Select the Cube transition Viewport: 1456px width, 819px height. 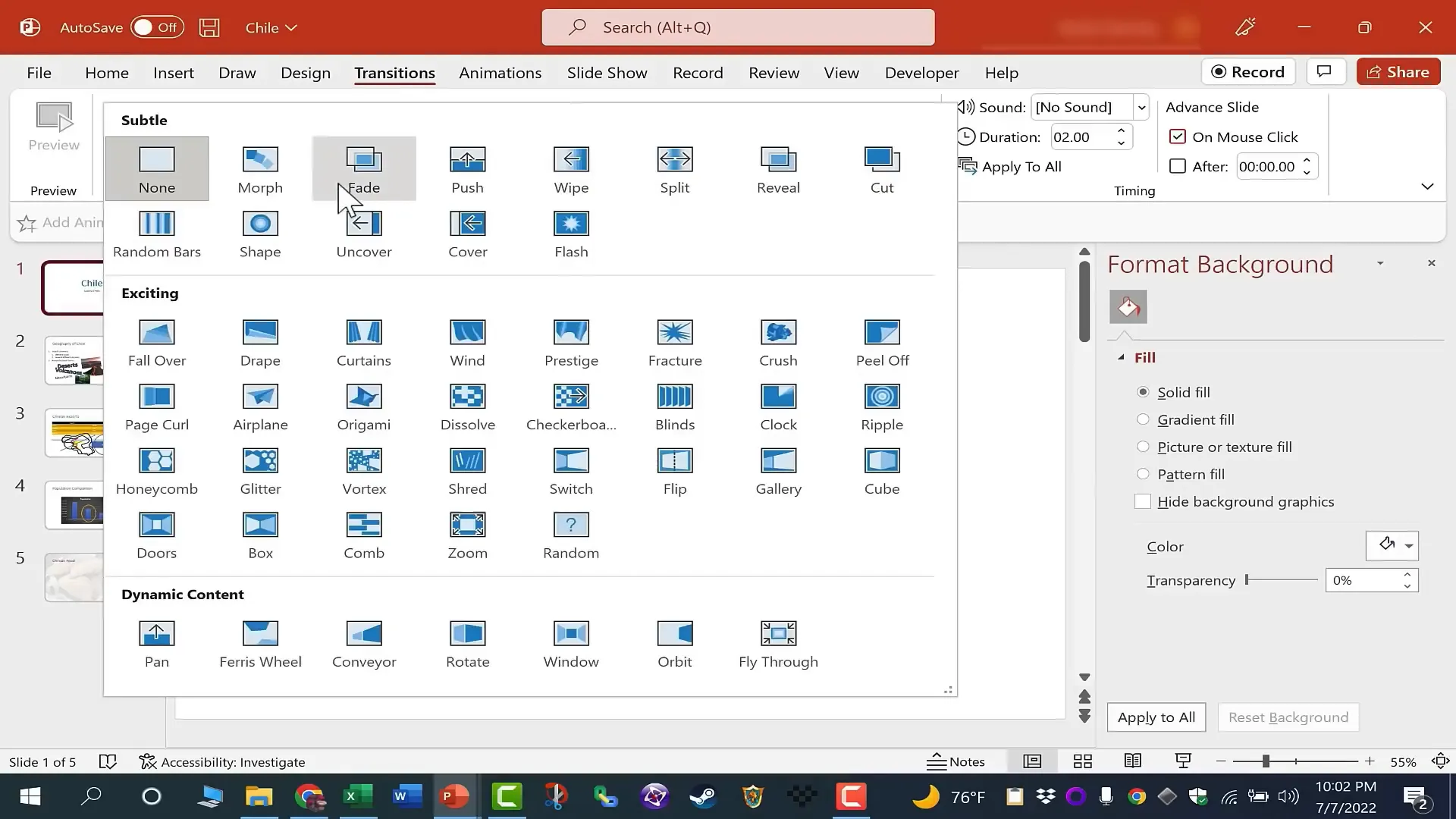tap(882, 472)
